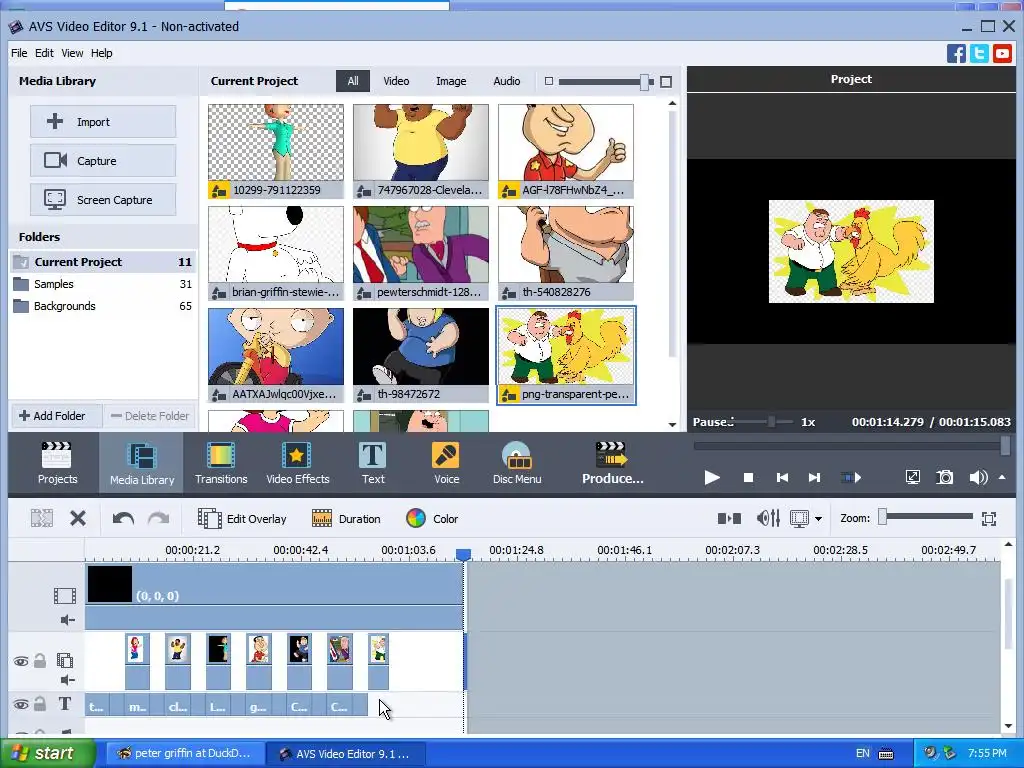Image resolution: width=1024 pixels, height=768 pixels.
Task: Select the th-98472672 thumbnail
Action: tap(421, 355)
